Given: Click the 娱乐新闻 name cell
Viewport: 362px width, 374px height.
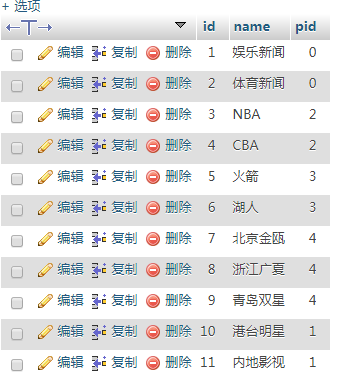Looking at the screenshot, I should 259,52.
